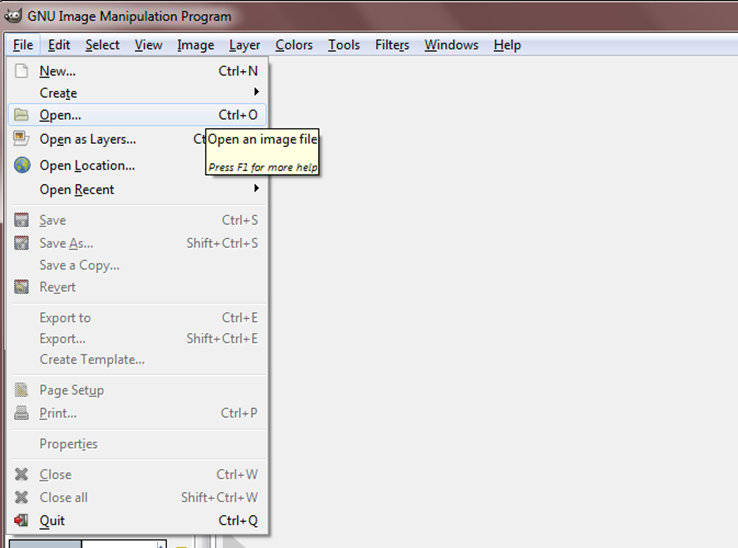Choose Export... menu entry
The image size is (738, 548).
tap(137, 338)
